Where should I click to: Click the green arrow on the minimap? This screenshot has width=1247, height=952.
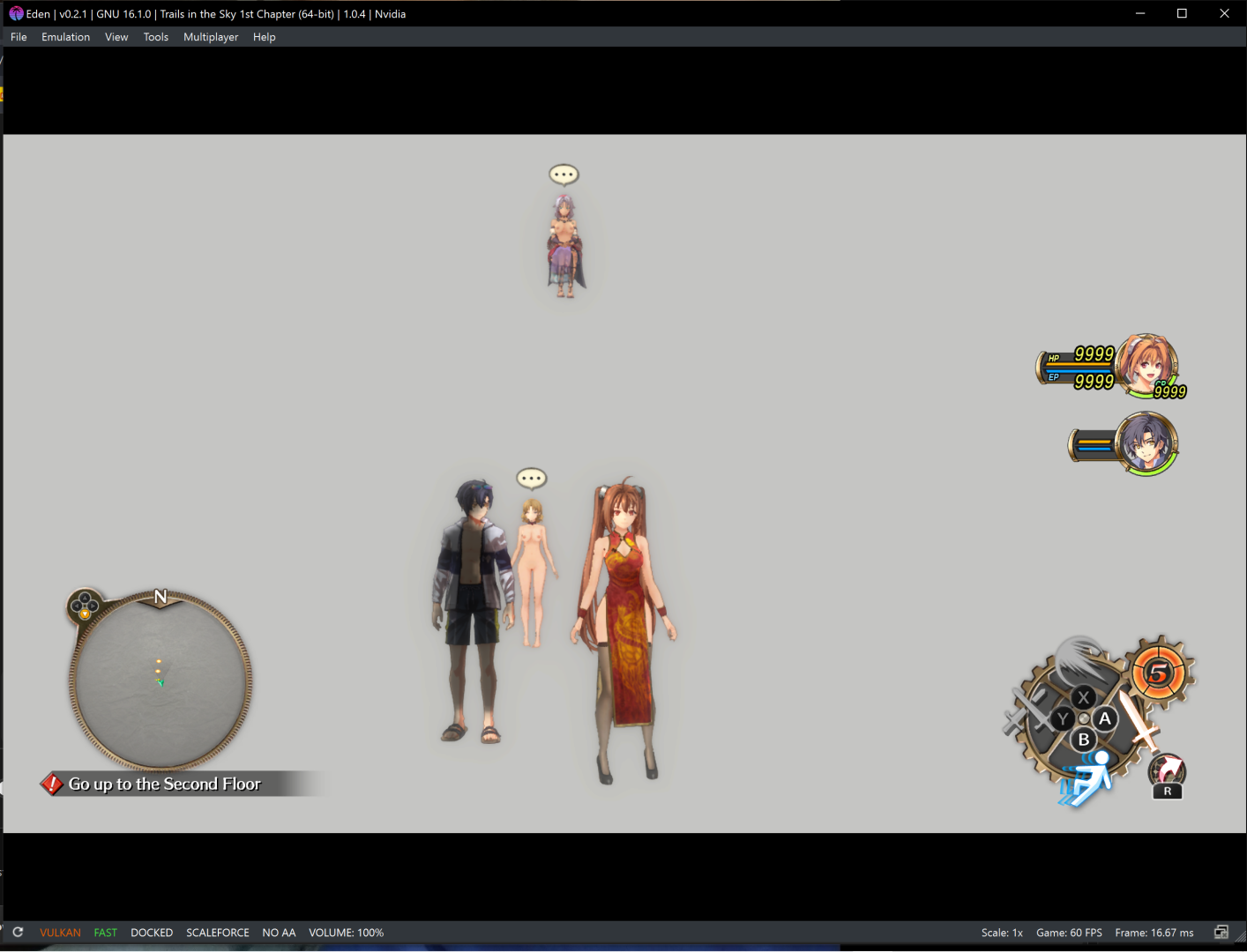(x=161, y=682)
